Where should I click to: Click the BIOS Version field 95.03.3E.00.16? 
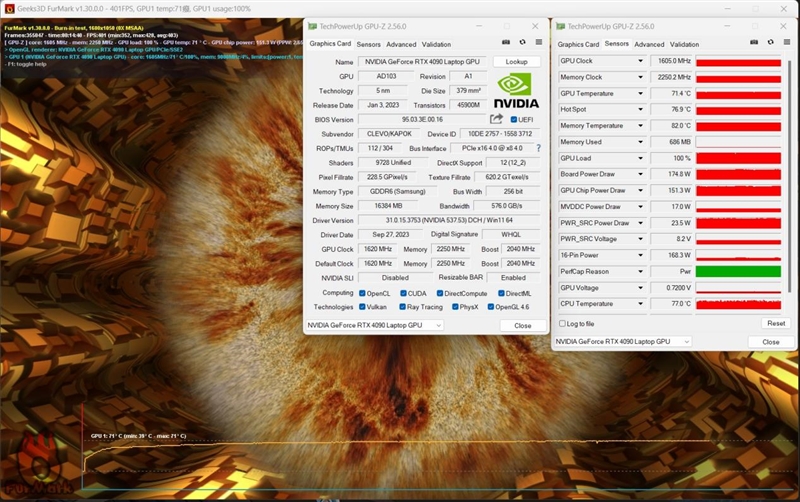tap(422, 119)
